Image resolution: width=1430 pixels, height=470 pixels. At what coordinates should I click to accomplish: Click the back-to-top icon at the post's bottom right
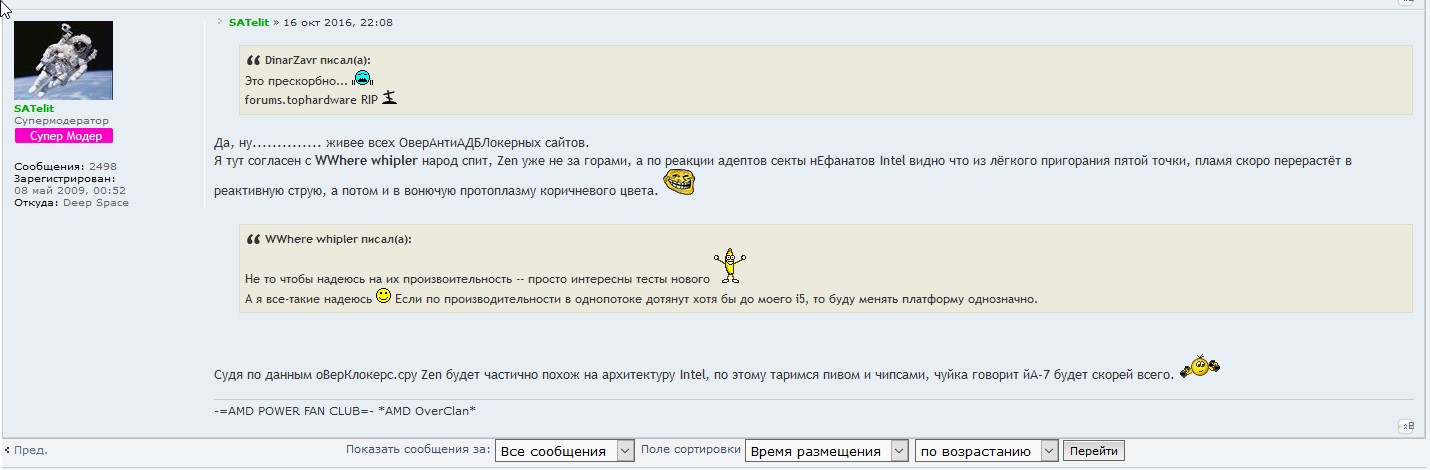[1405, 427]
